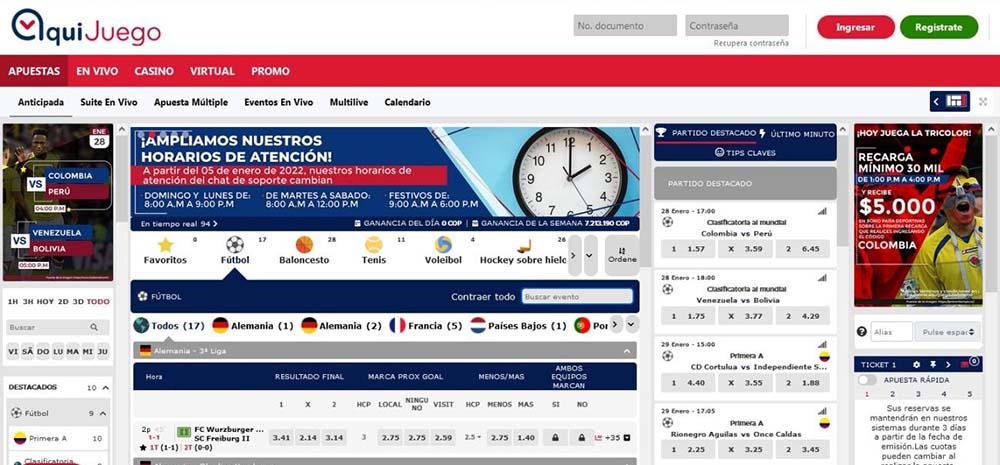Click the layout view icon in the sub-navigation
1000x465 pixels.
click(x=956, y=101)
